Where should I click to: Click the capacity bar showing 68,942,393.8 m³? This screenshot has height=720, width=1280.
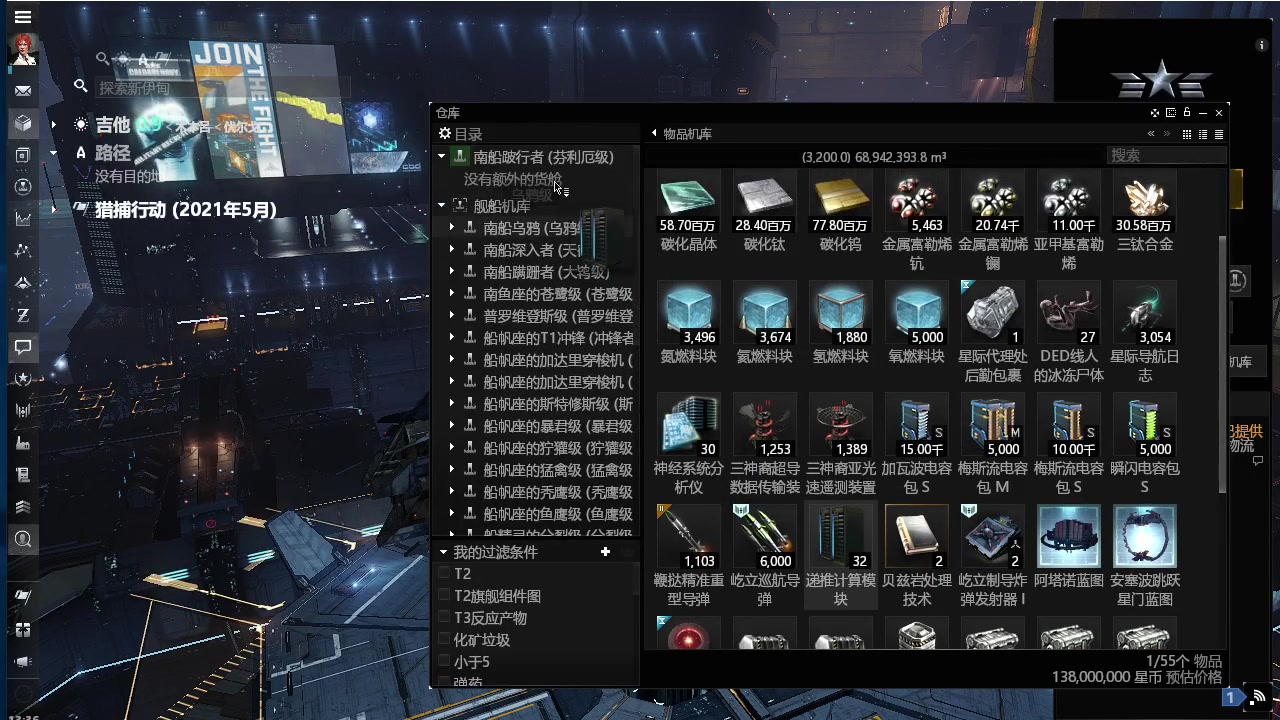874,157
